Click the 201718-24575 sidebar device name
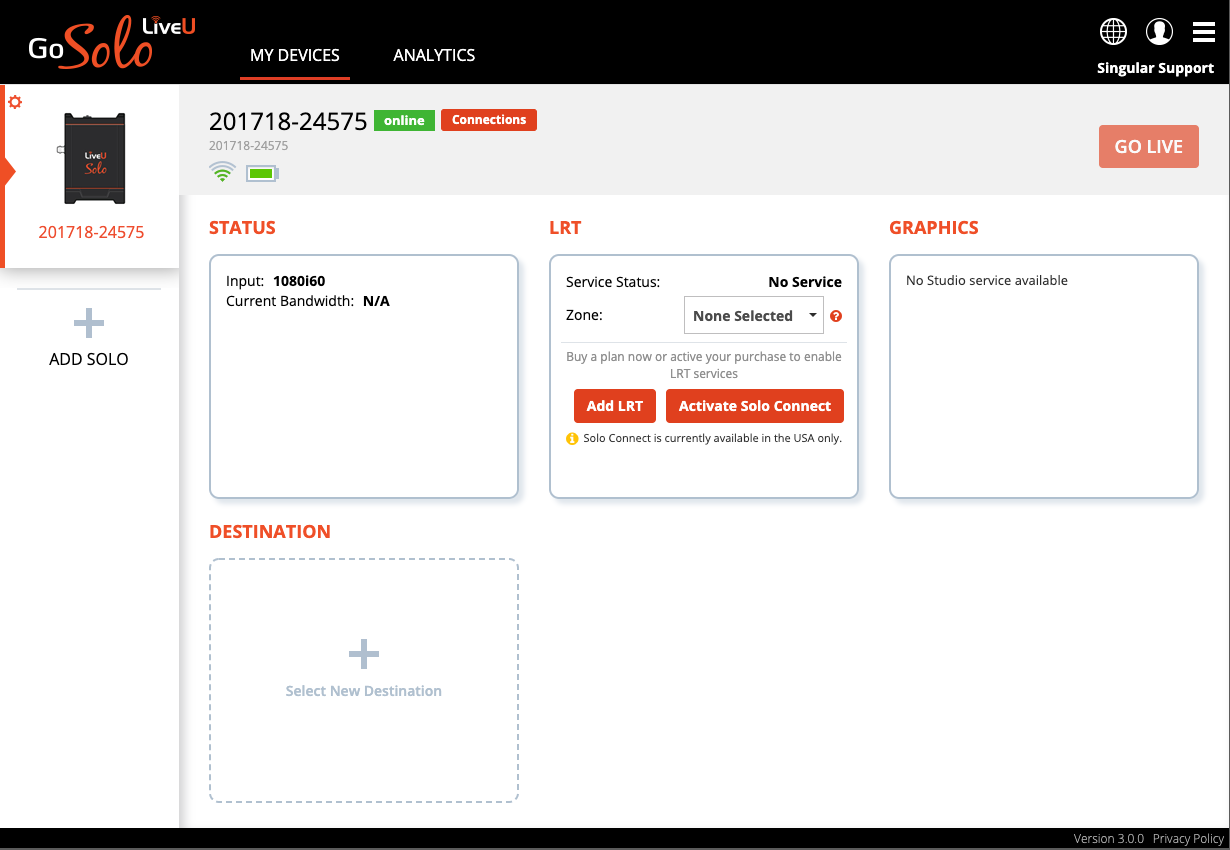 pyautogui.click(x=91, y=232)
